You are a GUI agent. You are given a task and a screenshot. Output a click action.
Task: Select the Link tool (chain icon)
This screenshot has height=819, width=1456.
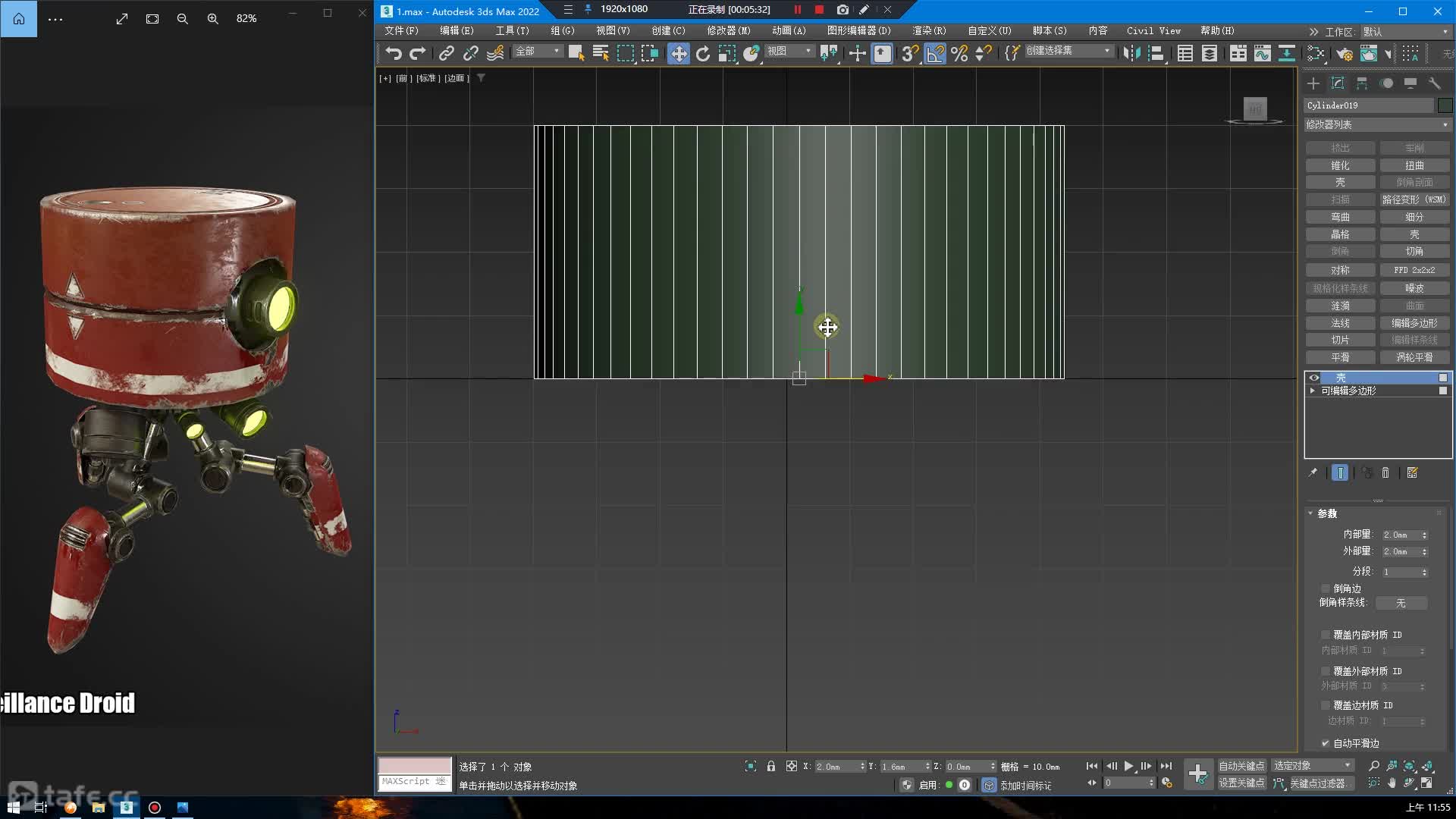coord(447,53)
